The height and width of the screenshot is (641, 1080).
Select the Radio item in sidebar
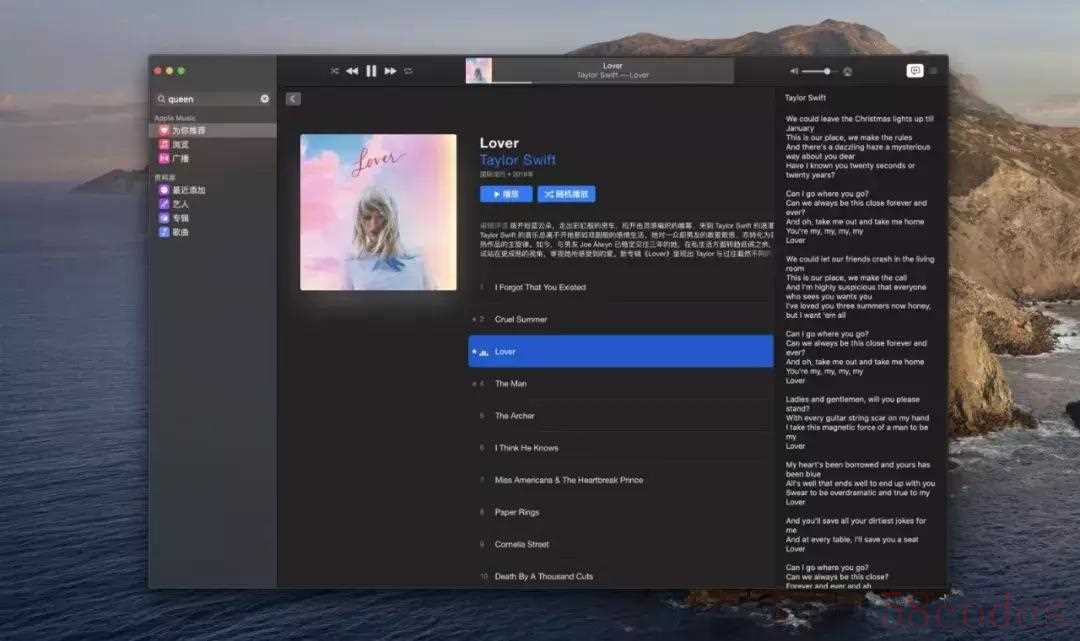pyautogui.click(x=180, y=158)
